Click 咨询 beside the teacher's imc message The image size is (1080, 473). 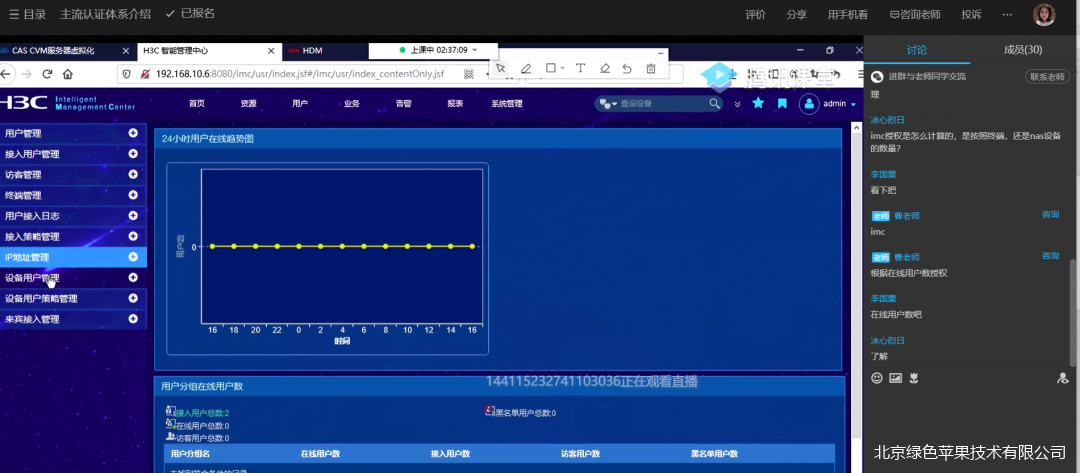[x=1050, y=215]
